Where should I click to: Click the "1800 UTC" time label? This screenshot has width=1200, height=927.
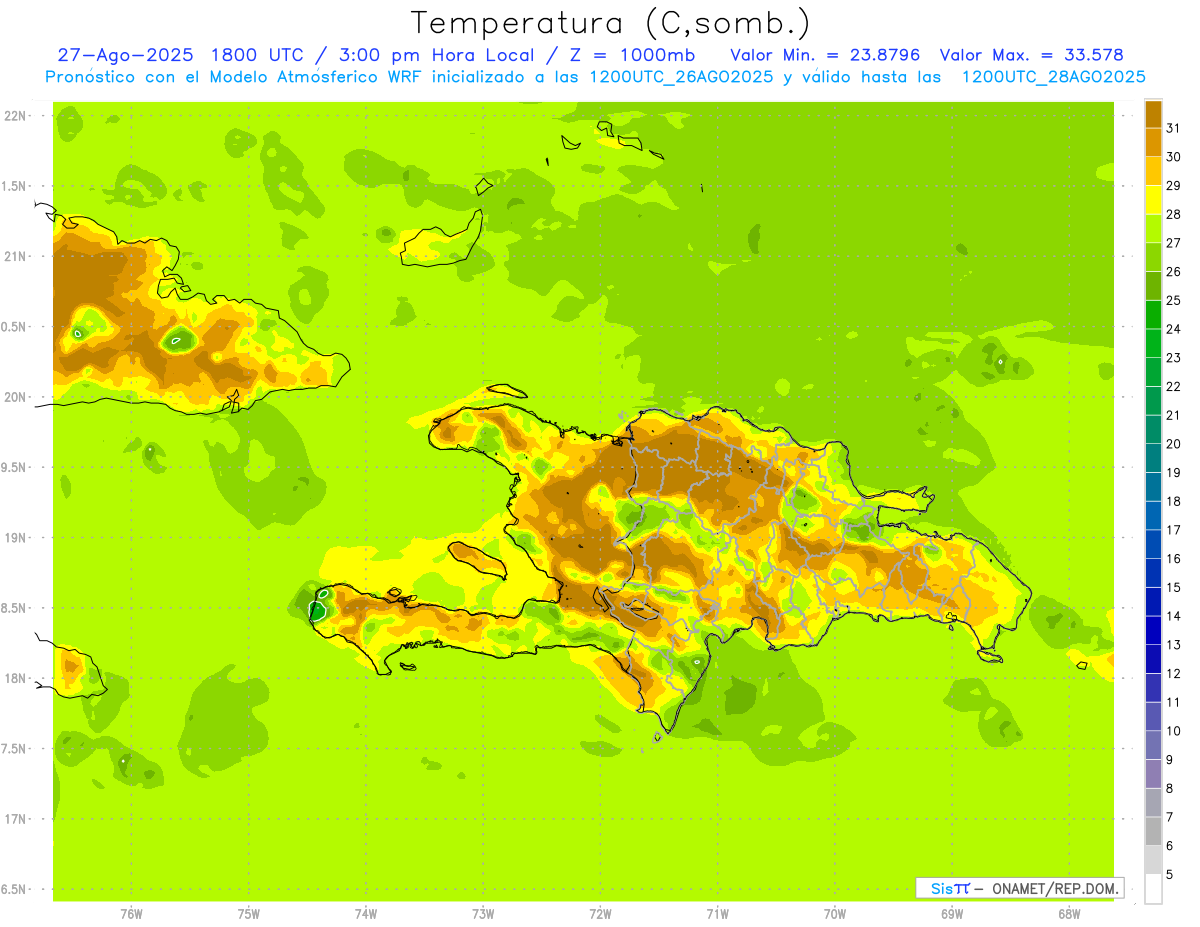click(257, 55)
